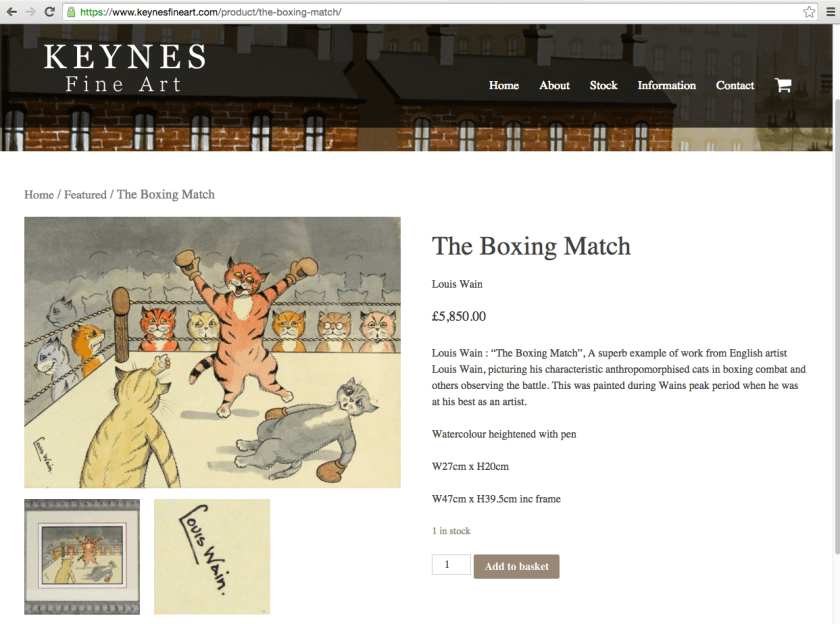Open the Chrome hamburger menu
Image resolution: width=840 pixels, height=624 pixels.
point(830,12)
